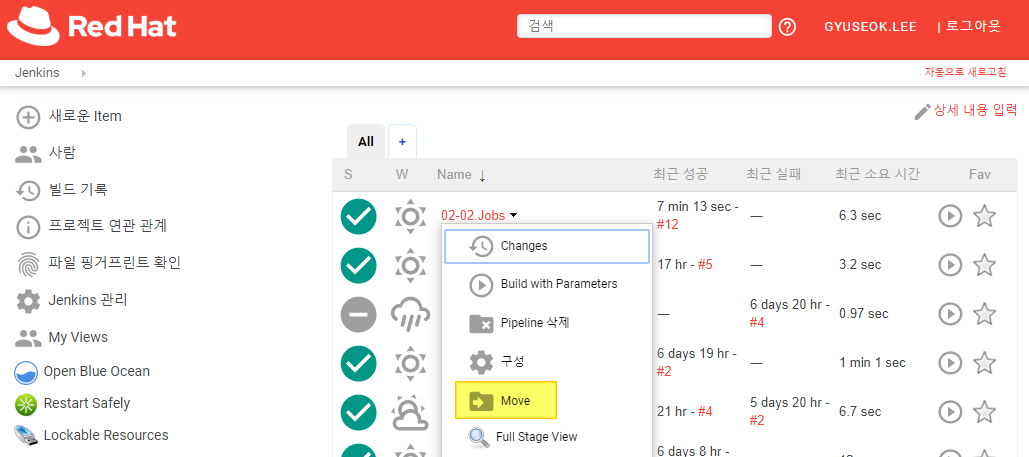Favorite the 02-02.Jobs item with its star
Screen dimensions: 1029x457
pos(985,216)
